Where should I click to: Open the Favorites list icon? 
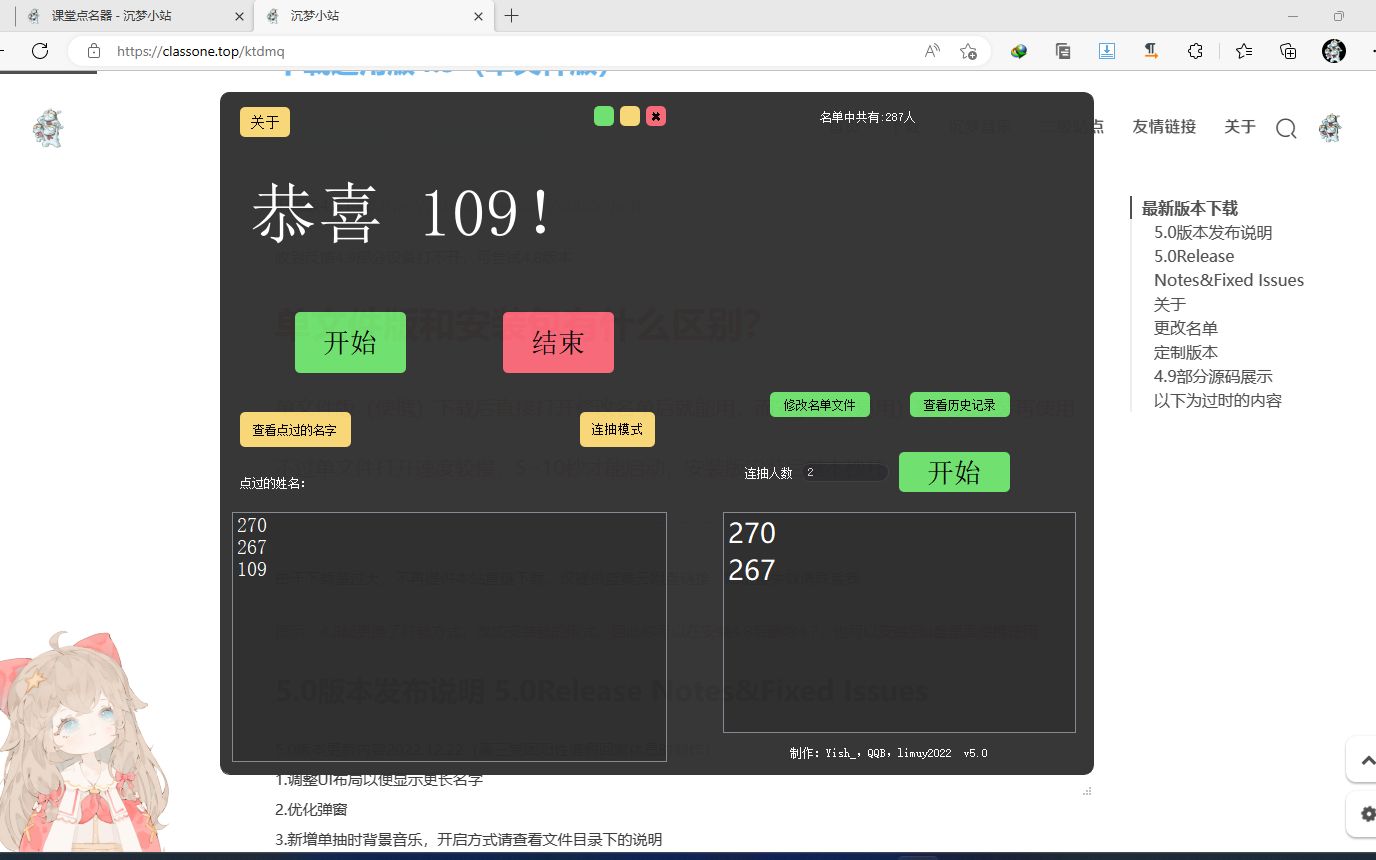click(1244, 51)
